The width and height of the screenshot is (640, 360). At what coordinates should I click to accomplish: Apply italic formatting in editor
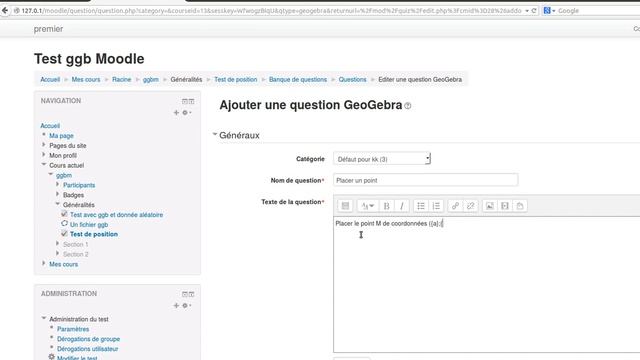(402, 206)
